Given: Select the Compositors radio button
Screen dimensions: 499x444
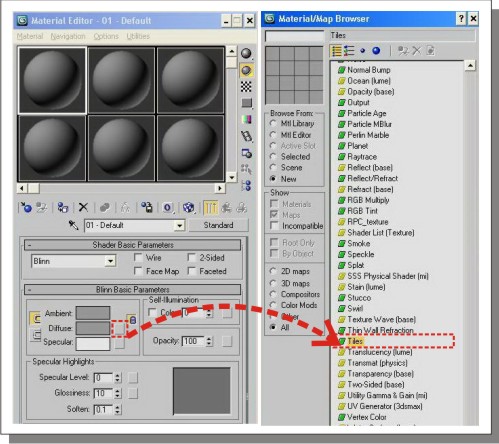Looking at the screenshot, I should click(x=273, y=294).
